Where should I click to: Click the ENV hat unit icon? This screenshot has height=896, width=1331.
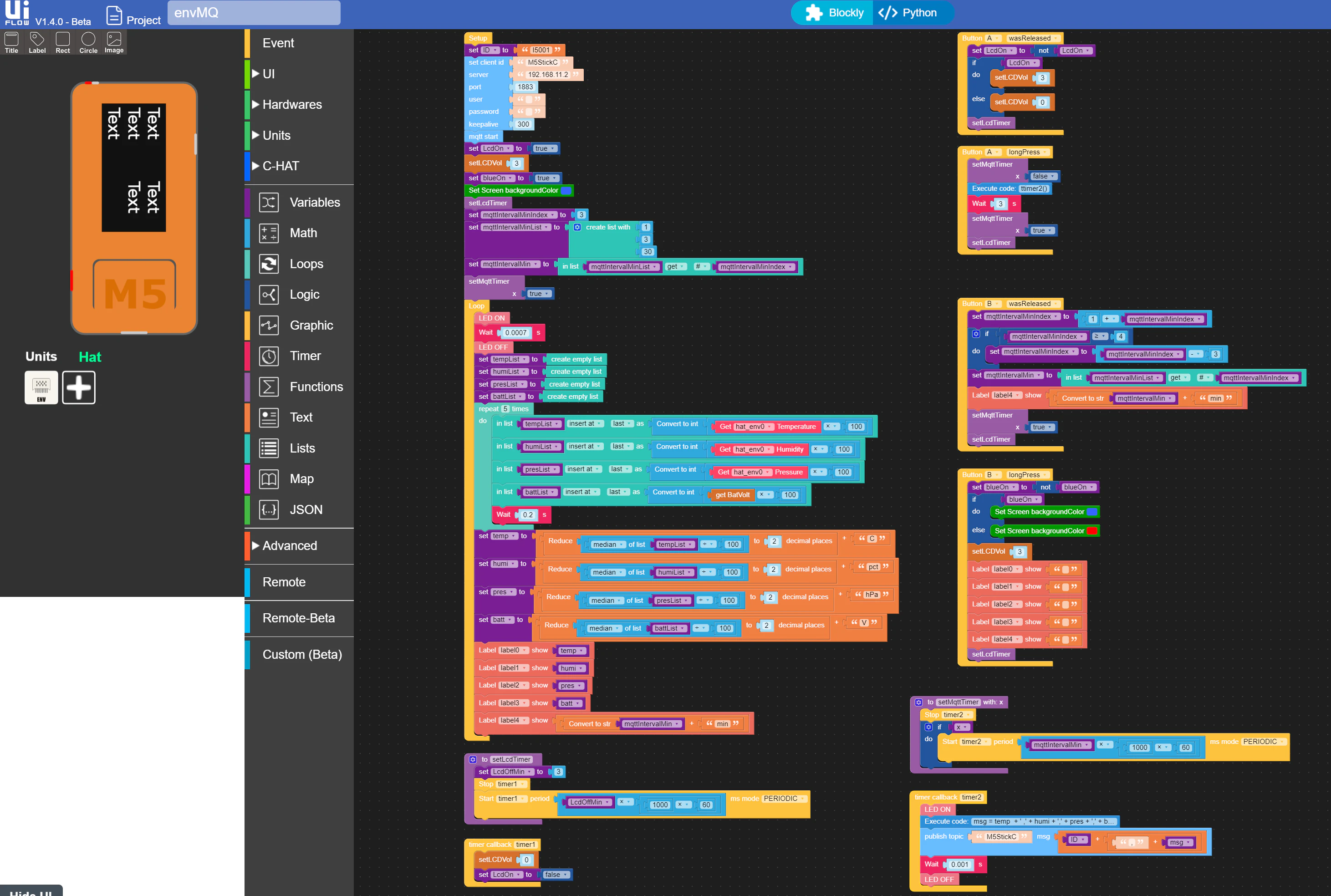pyautogui.click(x=41, y=387)
